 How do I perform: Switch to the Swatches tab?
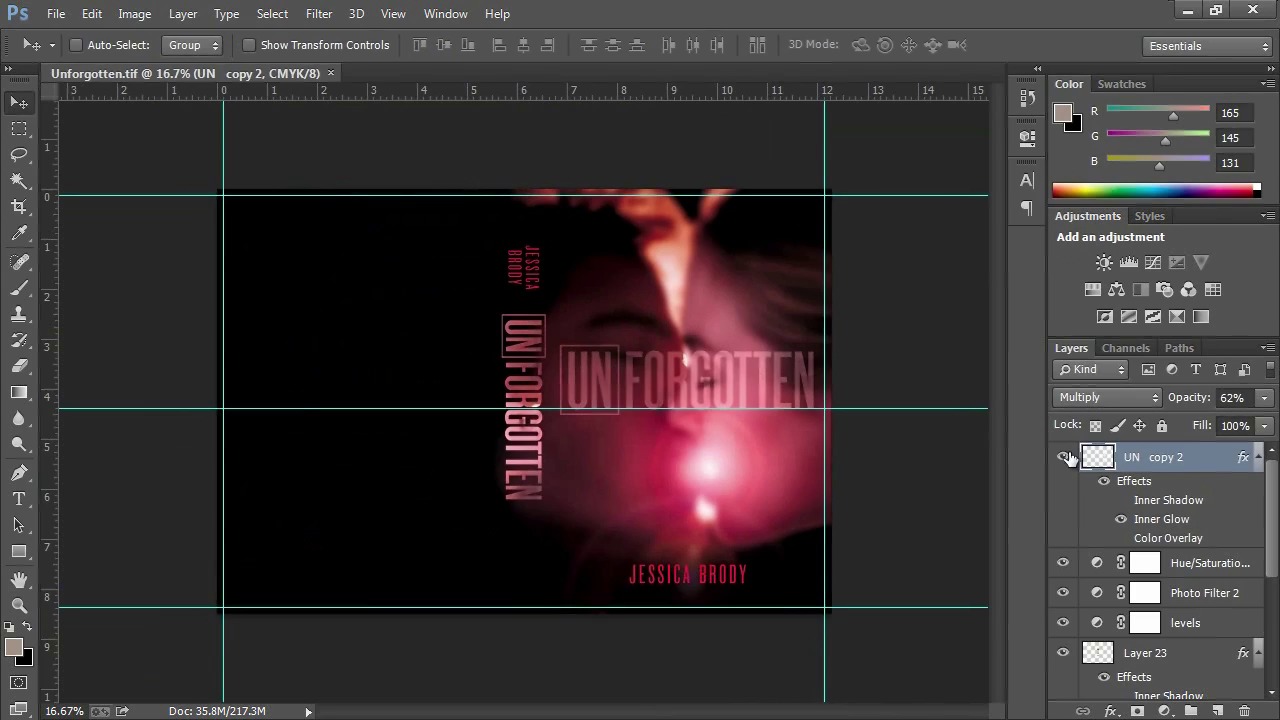[1121, 84]
